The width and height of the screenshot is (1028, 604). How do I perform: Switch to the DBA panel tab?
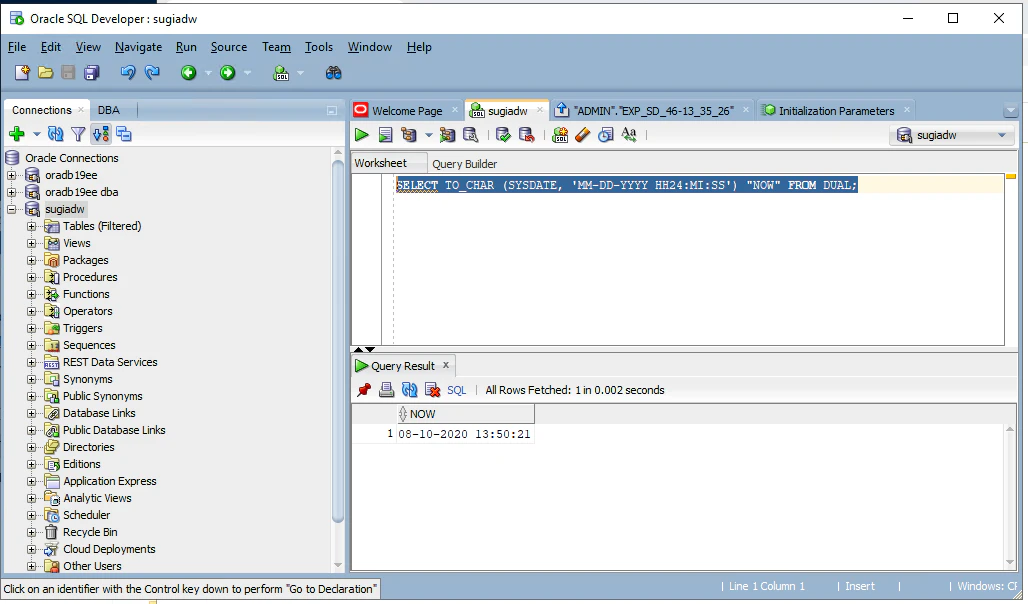coord(109,110)
